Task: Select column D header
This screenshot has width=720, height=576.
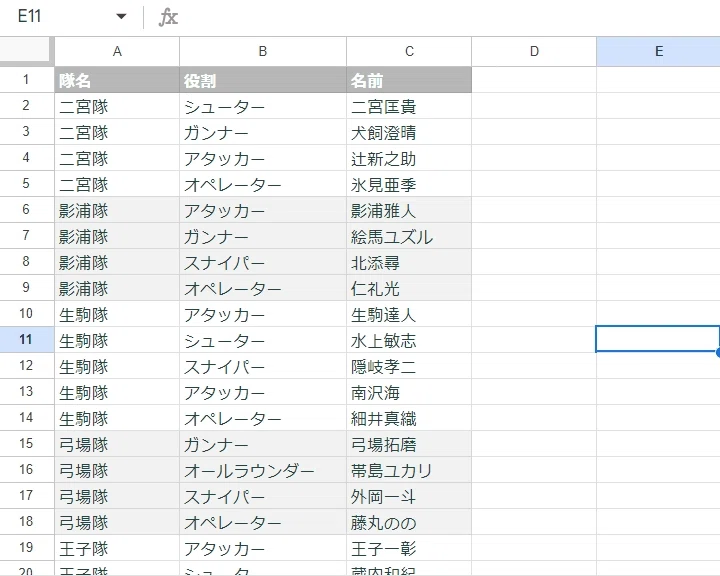Action: 534,51
